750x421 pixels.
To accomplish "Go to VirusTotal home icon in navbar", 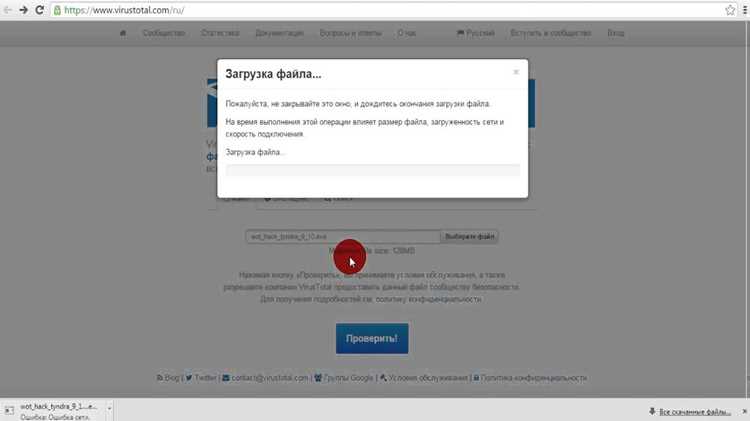I will pyautogui.click(x=123, y=33).
